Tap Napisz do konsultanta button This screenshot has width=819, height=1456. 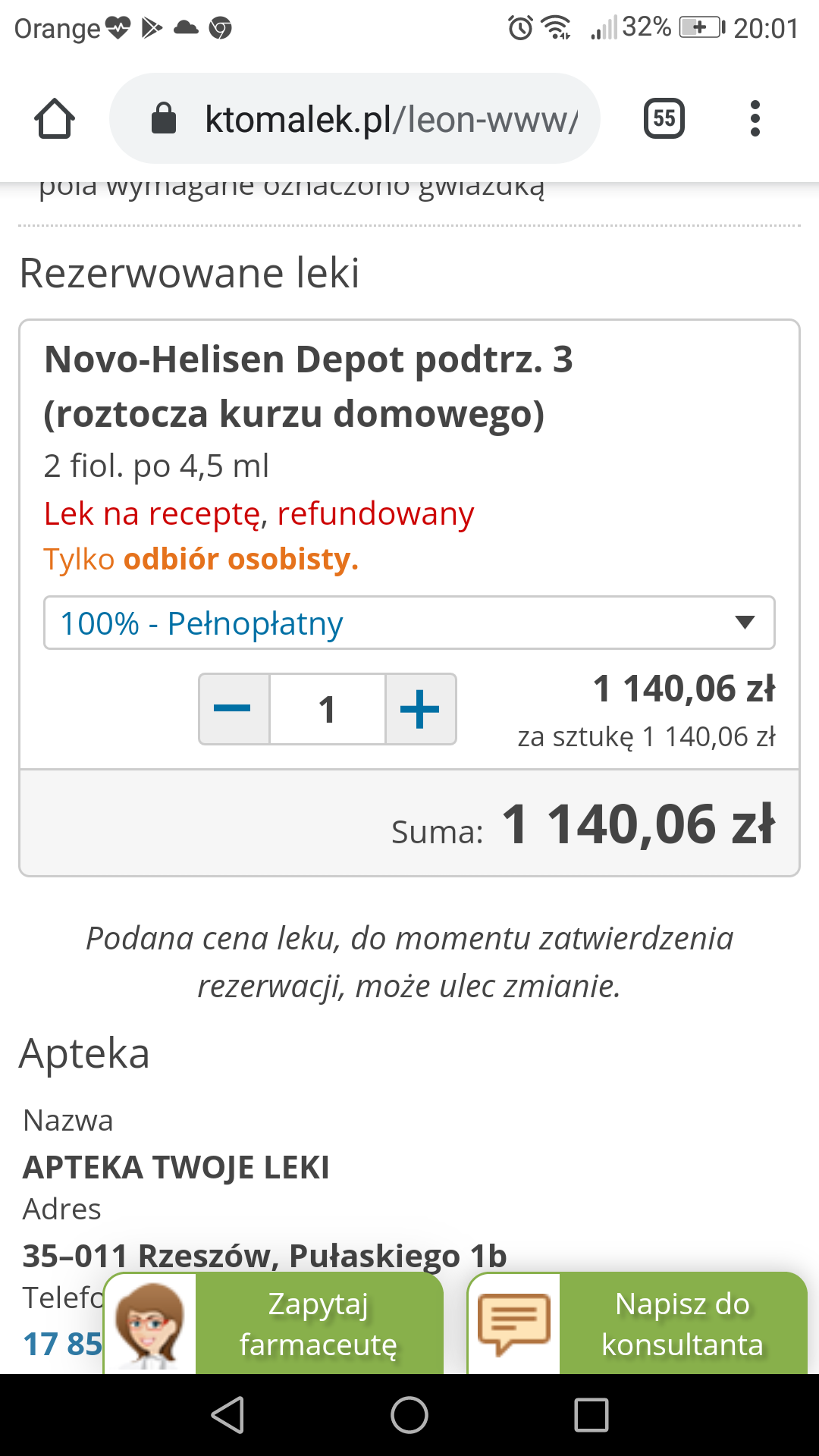[x=682, y=1324]
